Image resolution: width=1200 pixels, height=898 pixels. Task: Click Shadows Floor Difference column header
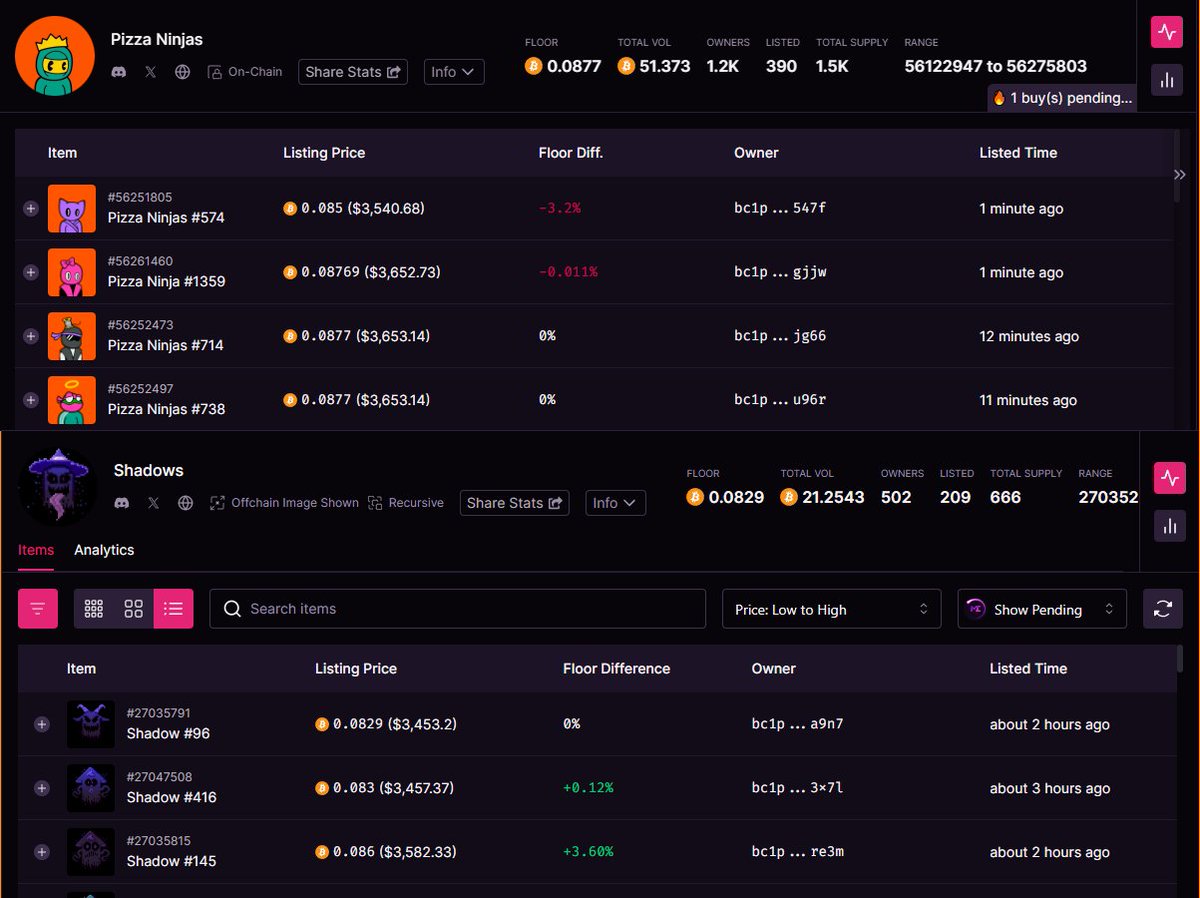click(x=616, y=669)
